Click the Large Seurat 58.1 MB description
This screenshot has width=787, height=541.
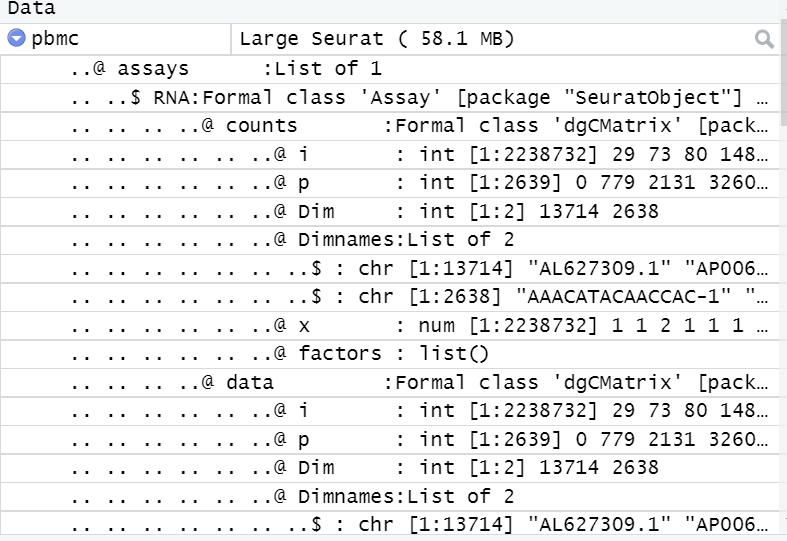tap(377, 39)
